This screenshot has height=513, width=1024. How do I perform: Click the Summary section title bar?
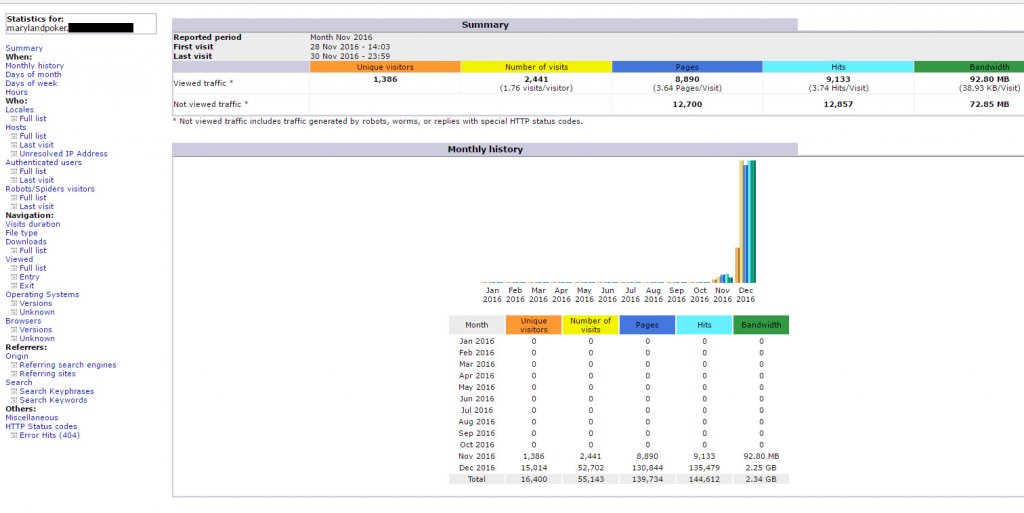pyautogui.click(x=485, y=25)
